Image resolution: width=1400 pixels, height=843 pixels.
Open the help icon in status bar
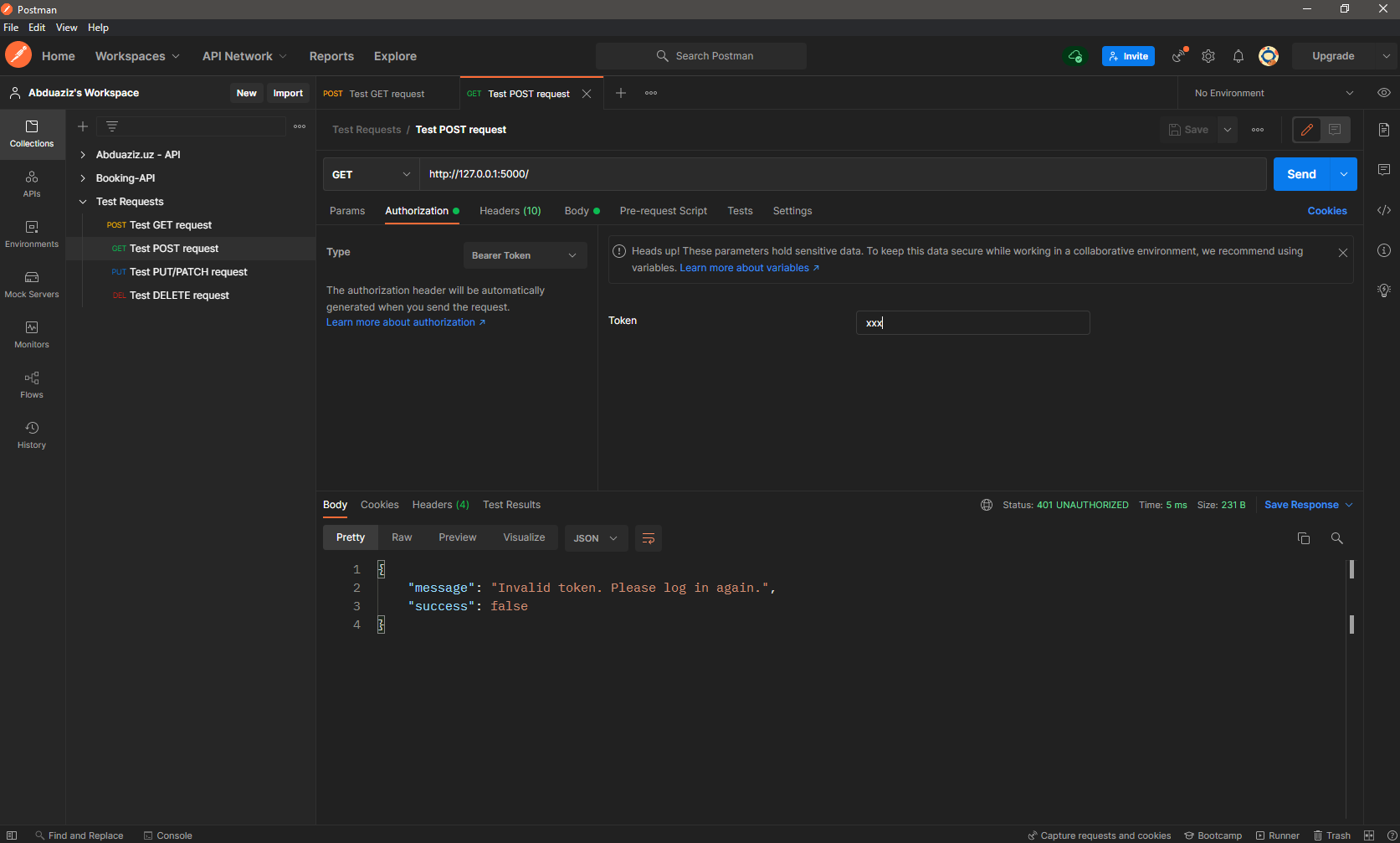coord(1392,835)
